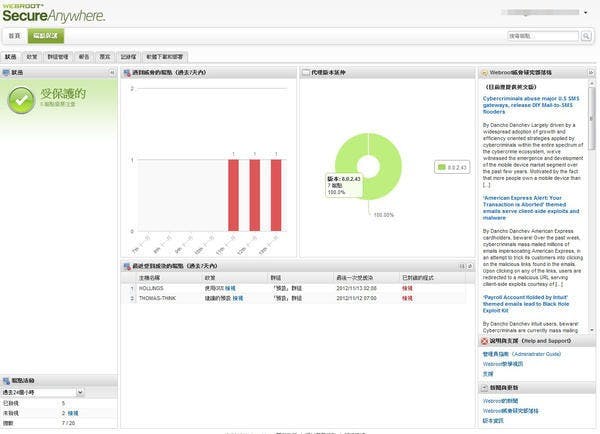Image resolution: width=600 pixels, height=434 pixels.
Task: Click the endpoint search input field
Action: 543,36
